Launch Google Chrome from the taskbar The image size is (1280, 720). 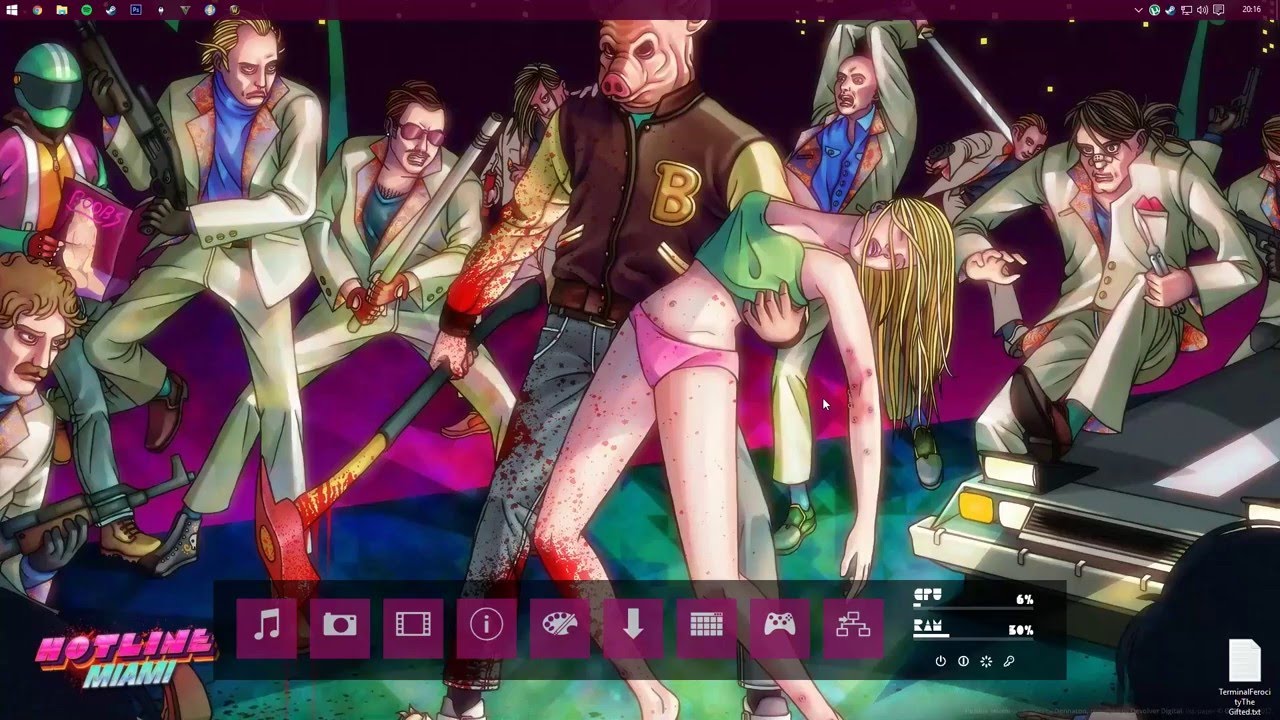tap(37, 10)
